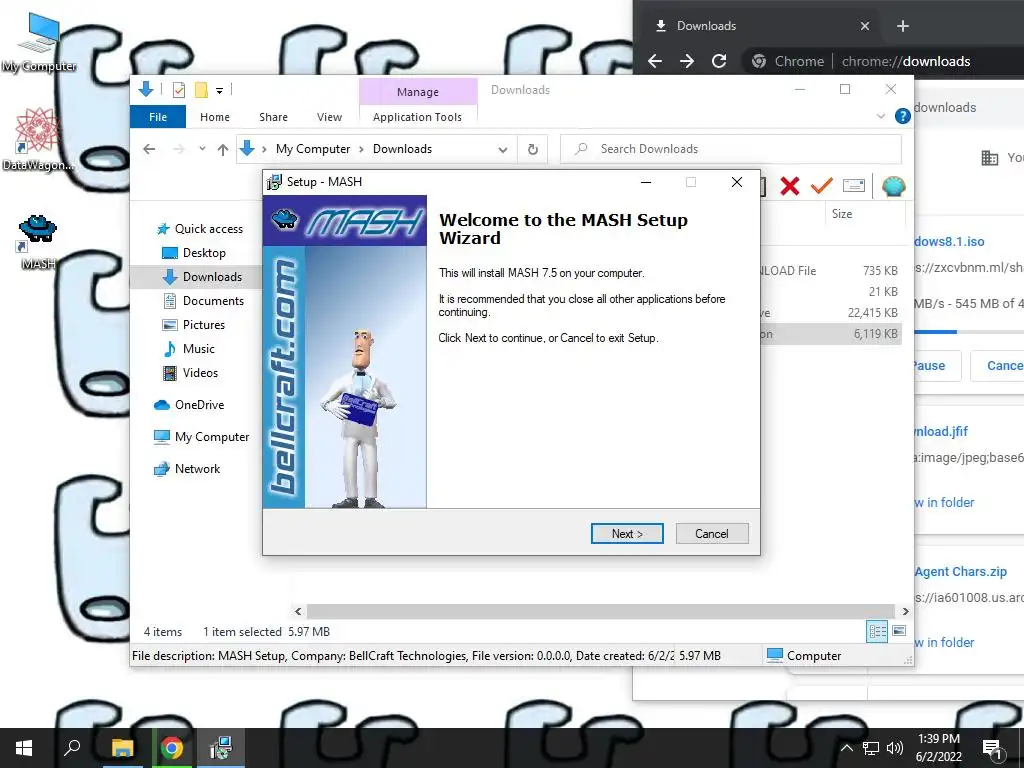The height and width of the screenshot is (768, 1024).
Task: Open recent locations dropdown in Explorer
Action: pyautogui.click(x=202, y=149)
